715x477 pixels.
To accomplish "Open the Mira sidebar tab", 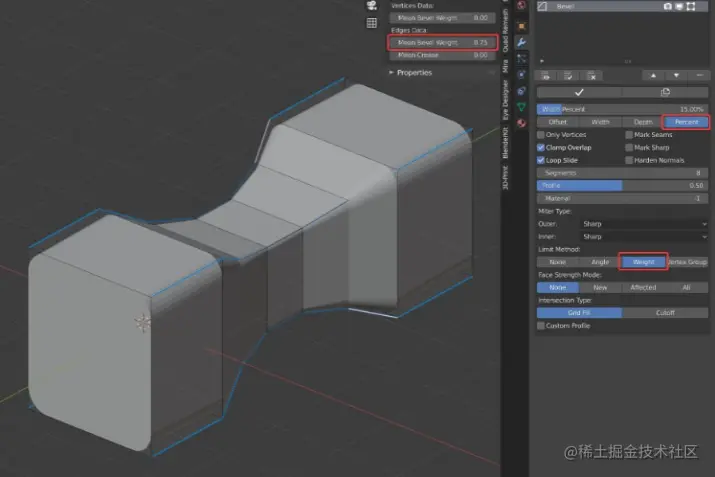I will (505, 66).
